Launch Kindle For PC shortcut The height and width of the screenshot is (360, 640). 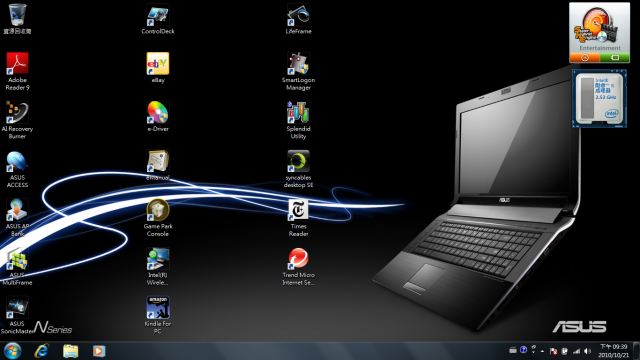(158, 315)
